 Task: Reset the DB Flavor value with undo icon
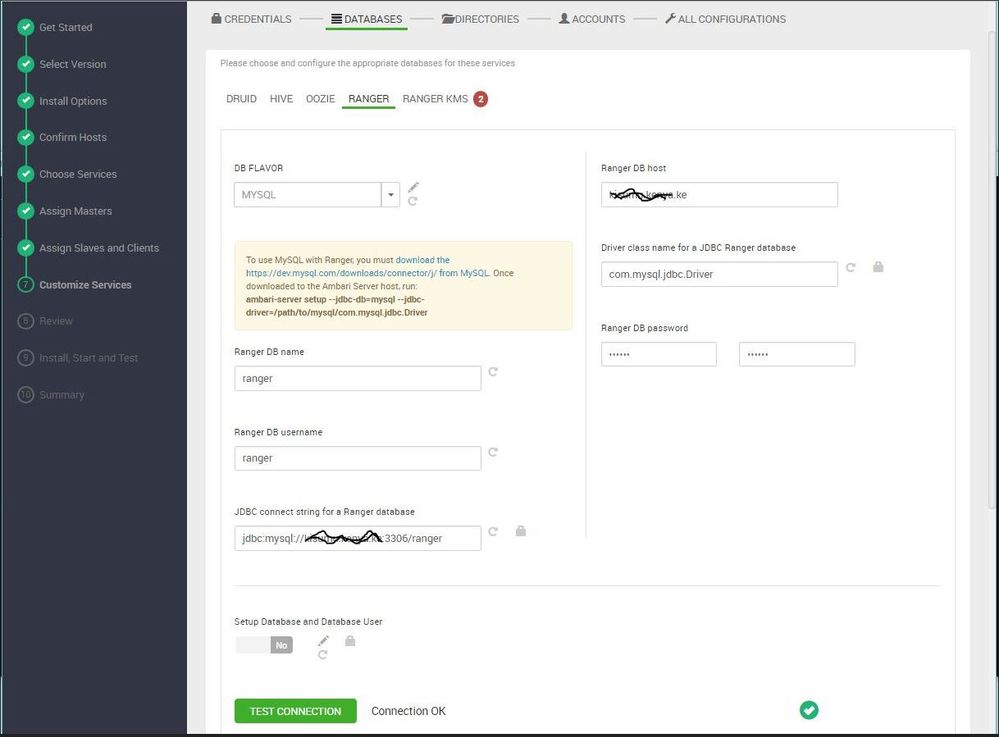pyautogui.click(x=412, y=201)
